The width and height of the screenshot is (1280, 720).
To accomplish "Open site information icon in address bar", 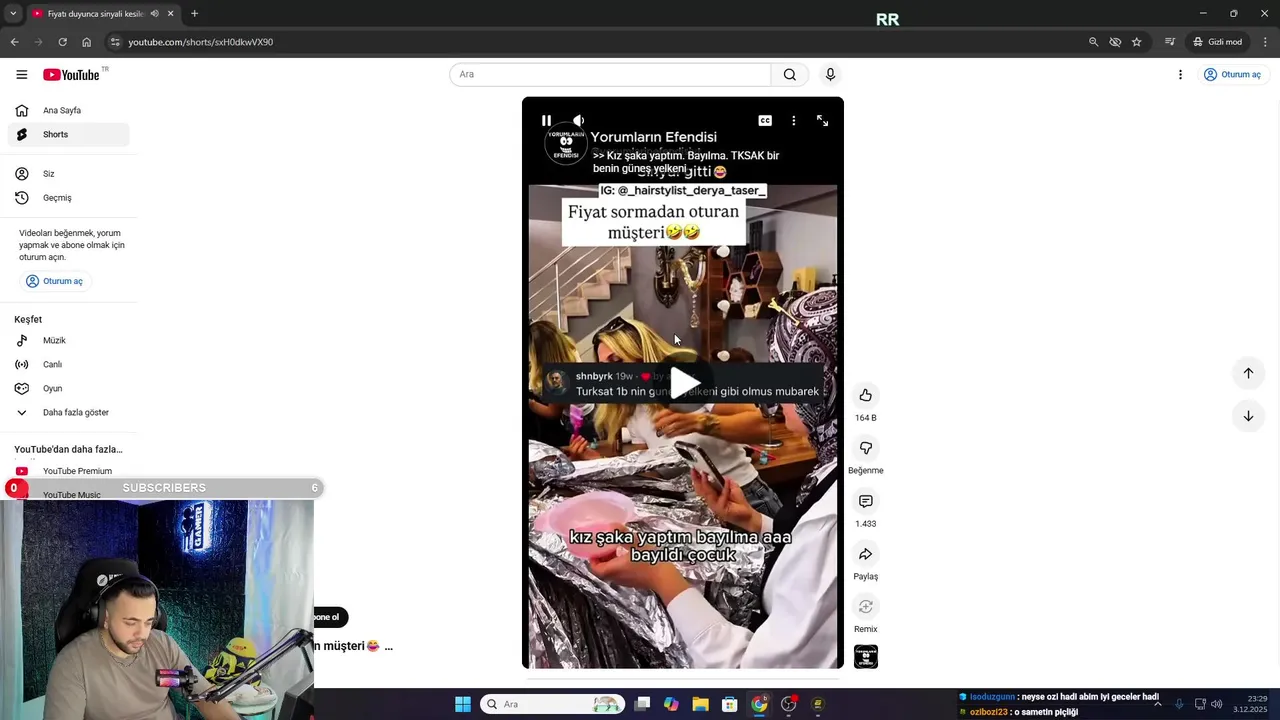I will 115,42.
